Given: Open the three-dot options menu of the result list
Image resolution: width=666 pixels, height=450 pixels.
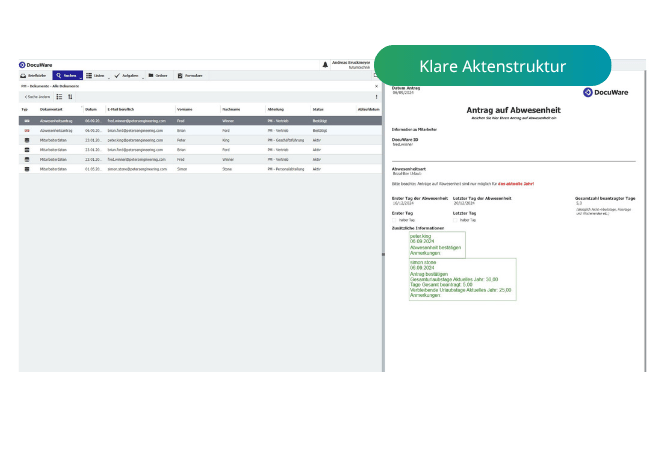Looking at the screenshot, I should coord(376,97).
